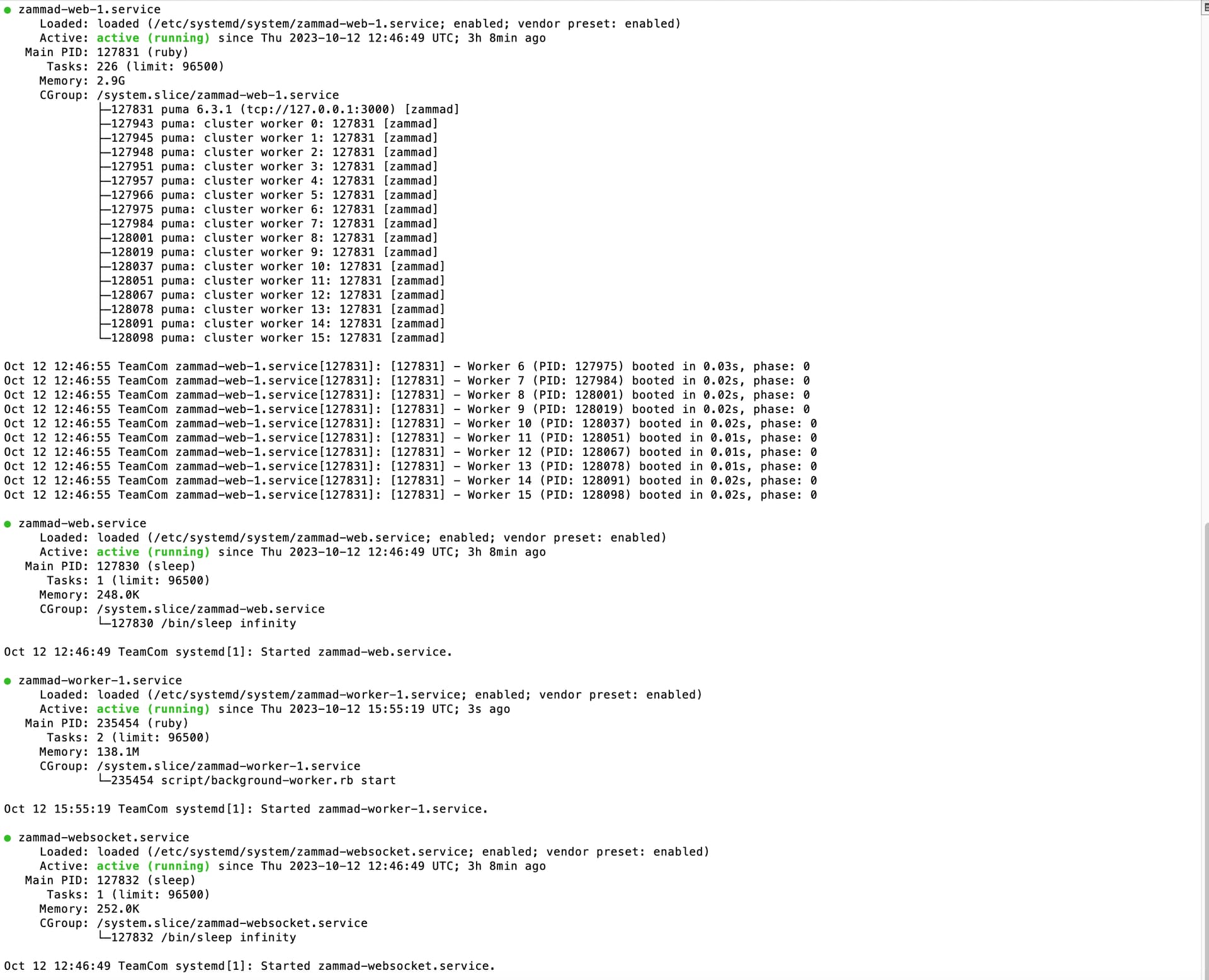Click the Loaded path line for zammad-web-1.service
This screenshot has width=1209, height=980.
[x=360, y=24]
